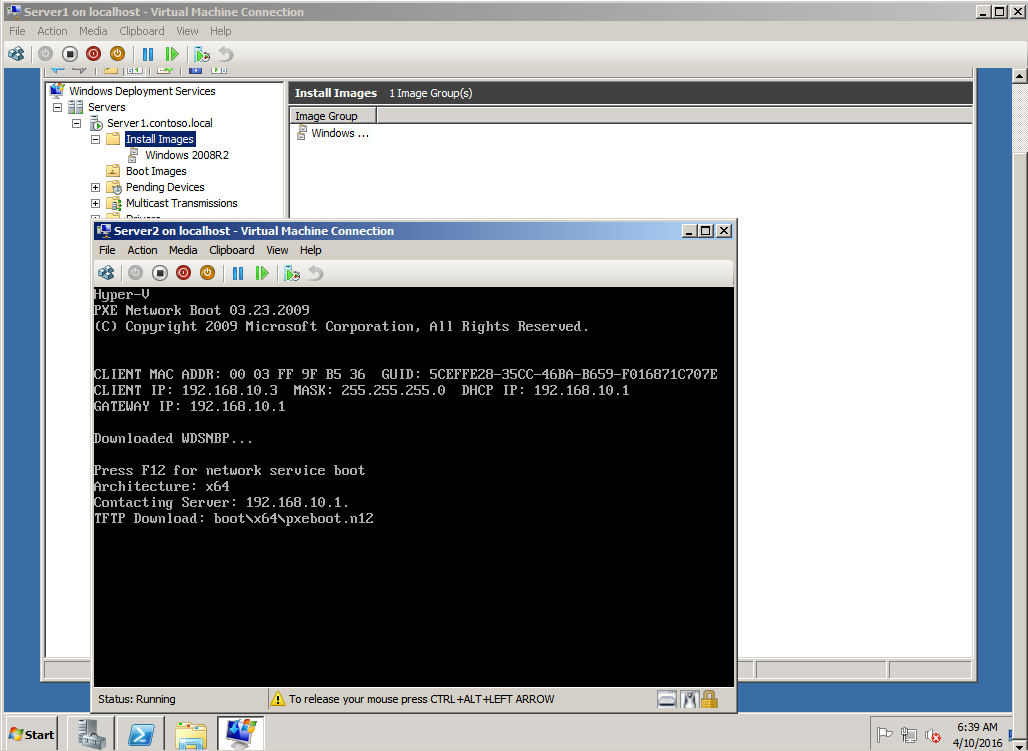Minimize the Server2 window
Image resolution: width=1028 pixels, height=751 pixels.
pyautogui.click(x=689, y=231)
